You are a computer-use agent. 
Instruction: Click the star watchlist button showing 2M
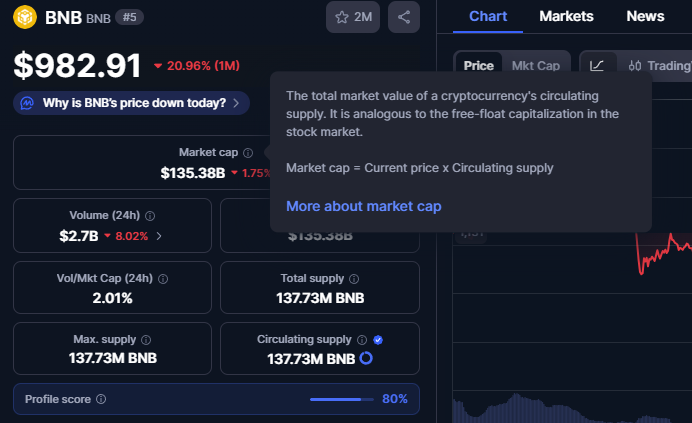tap(352, 17)
